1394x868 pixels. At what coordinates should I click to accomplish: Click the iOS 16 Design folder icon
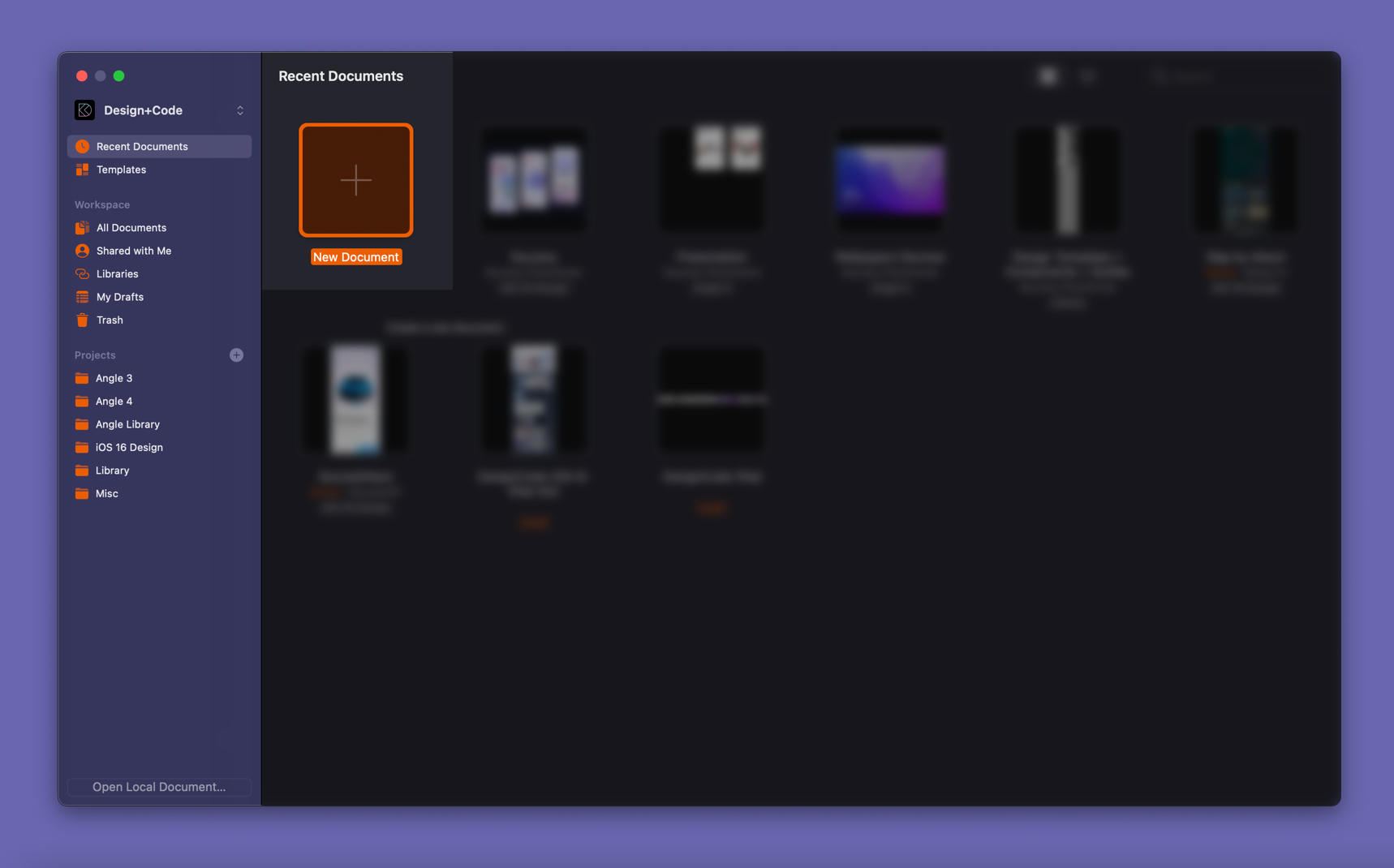(x=82, y=448)
